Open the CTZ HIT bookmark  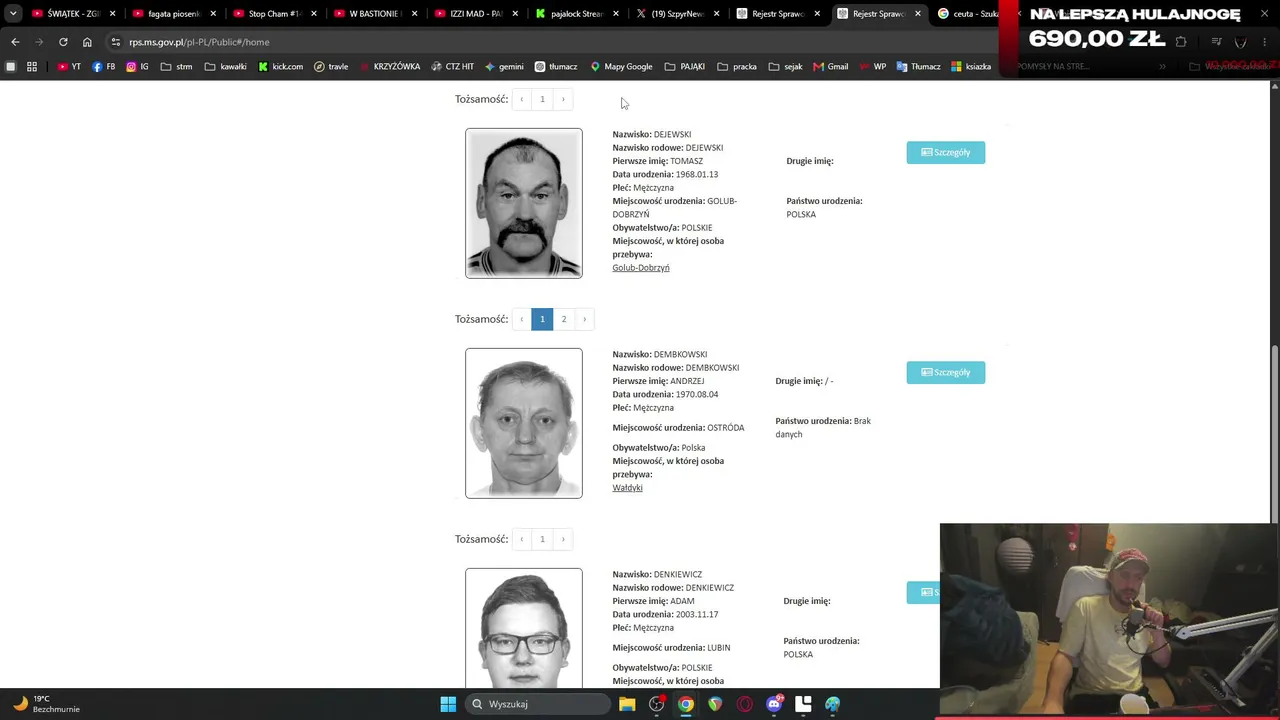click(452, 66)
